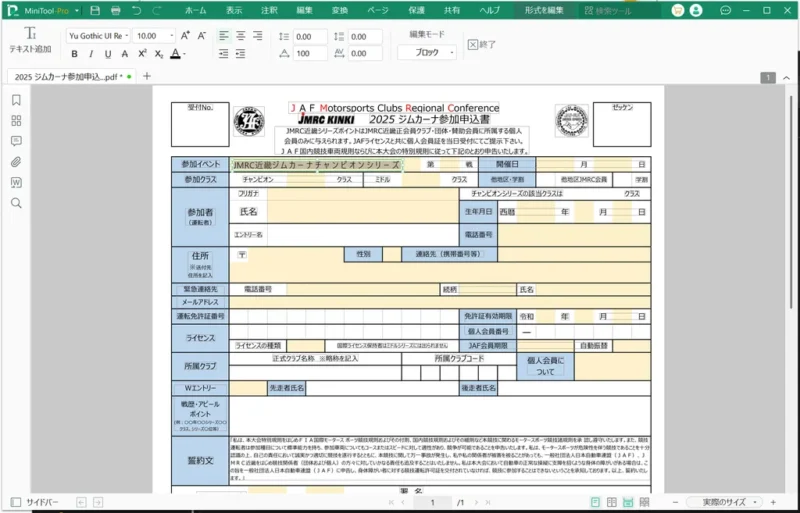Zoom in with plus button
This screenshot has width=800, height=513.
(773, 502)
